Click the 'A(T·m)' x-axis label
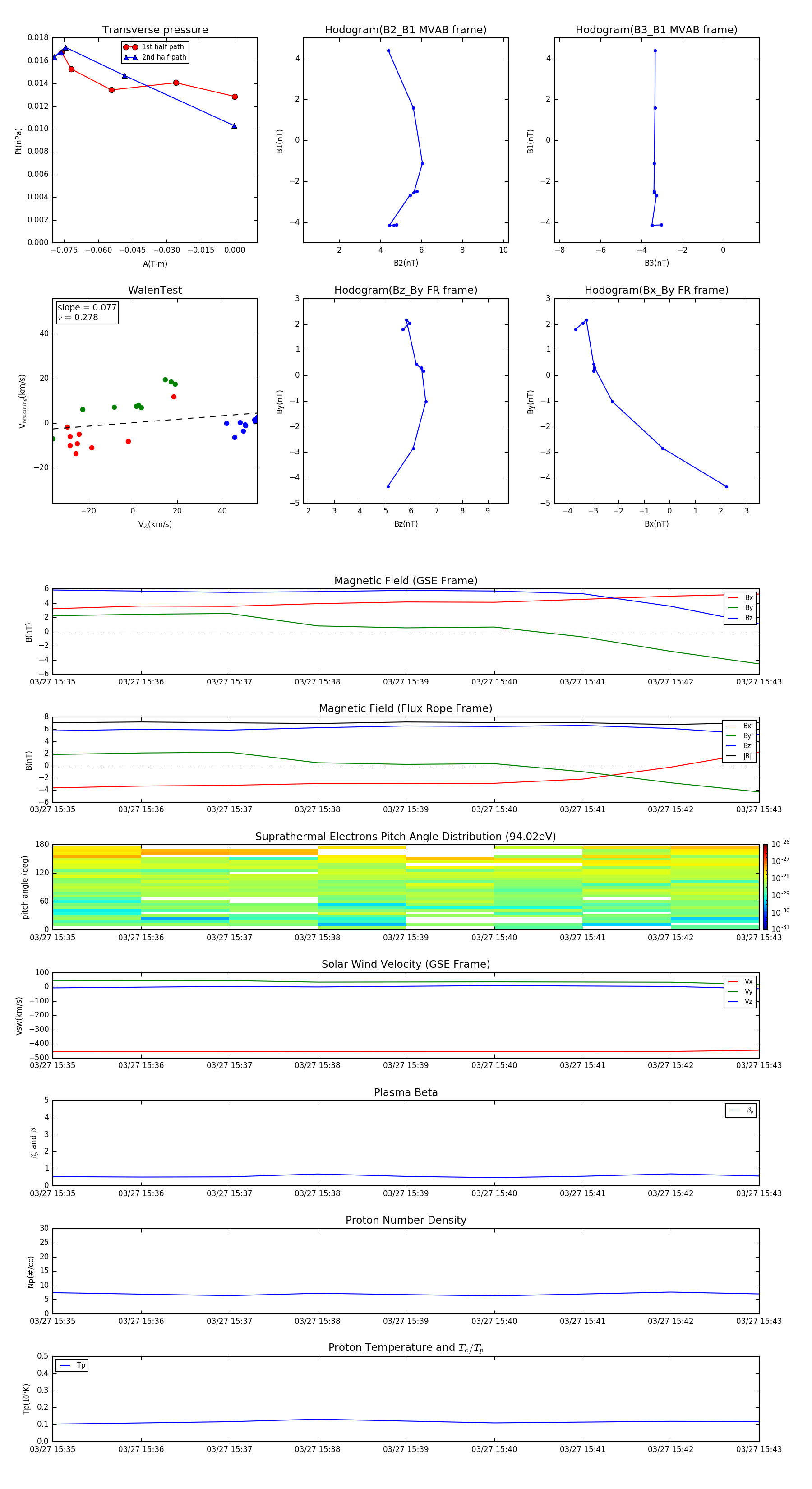The image size is (812, 1489). (x=155, y=264)
